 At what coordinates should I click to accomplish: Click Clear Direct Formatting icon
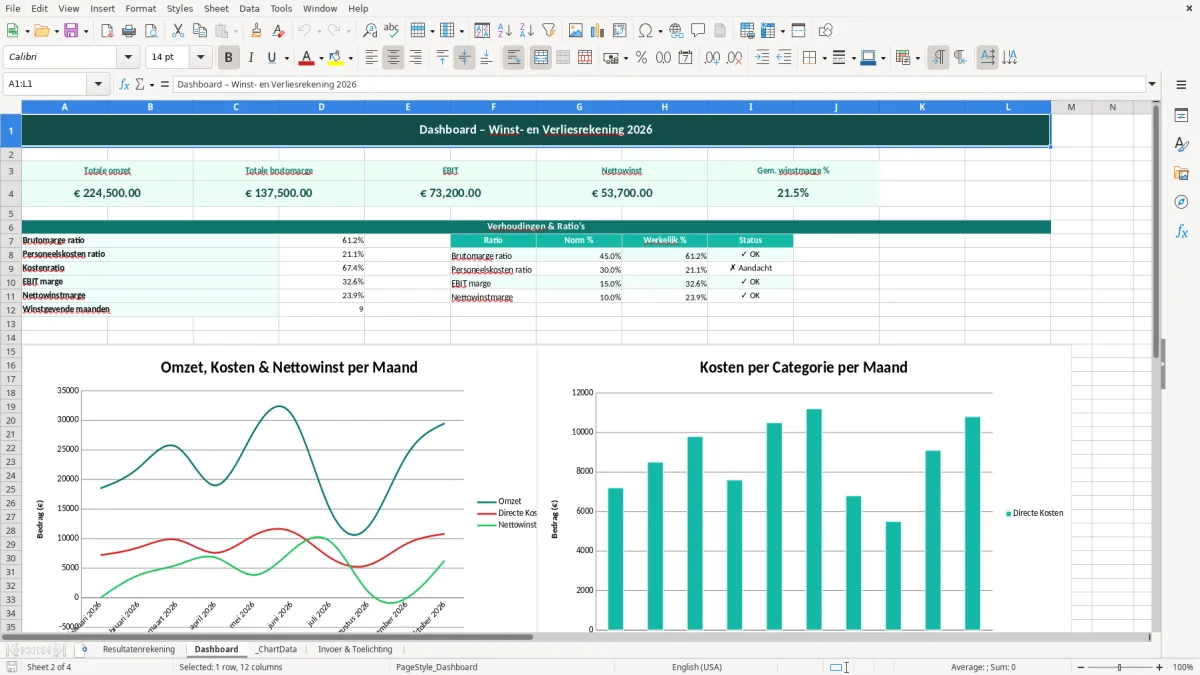point(277,31)
